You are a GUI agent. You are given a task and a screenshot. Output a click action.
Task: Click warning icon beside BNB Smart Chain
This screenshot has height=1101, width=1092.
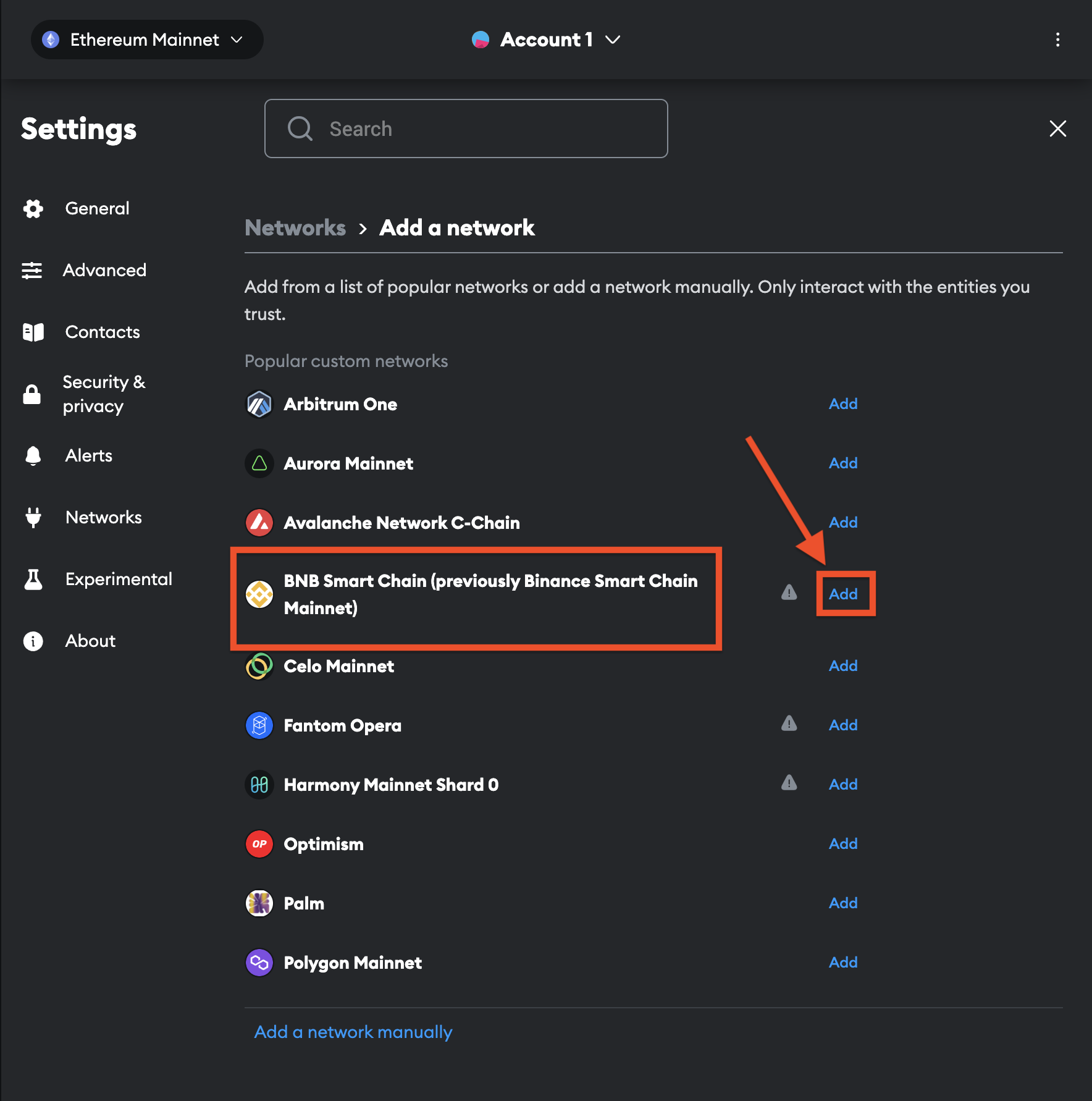point(789,593)
